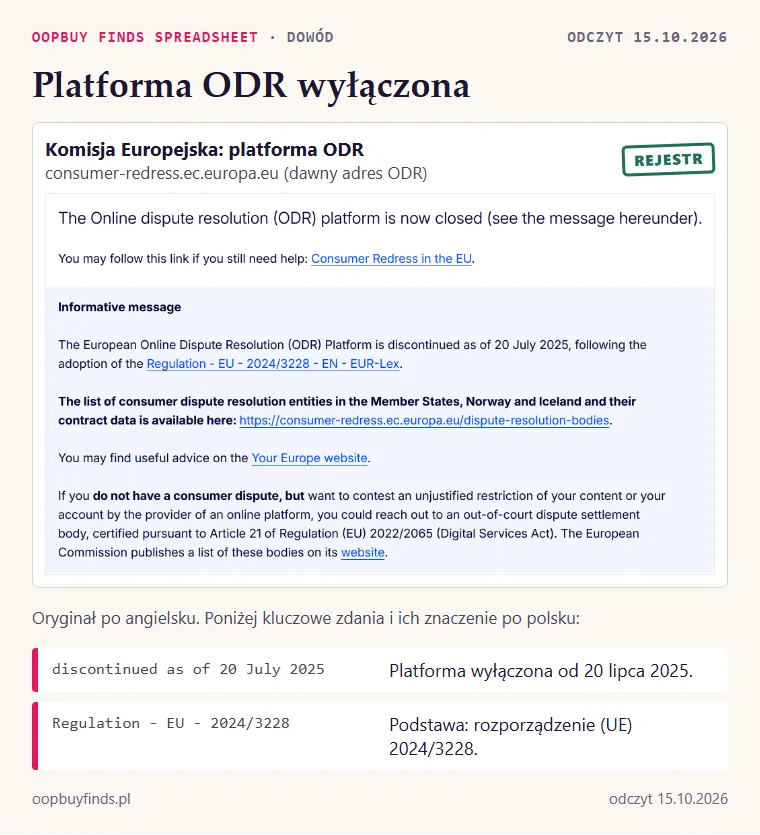Click 'ODCZYT 15.10.2026' at top right
This screenshot has height=835, width=760.
click(x=647, y=37)
